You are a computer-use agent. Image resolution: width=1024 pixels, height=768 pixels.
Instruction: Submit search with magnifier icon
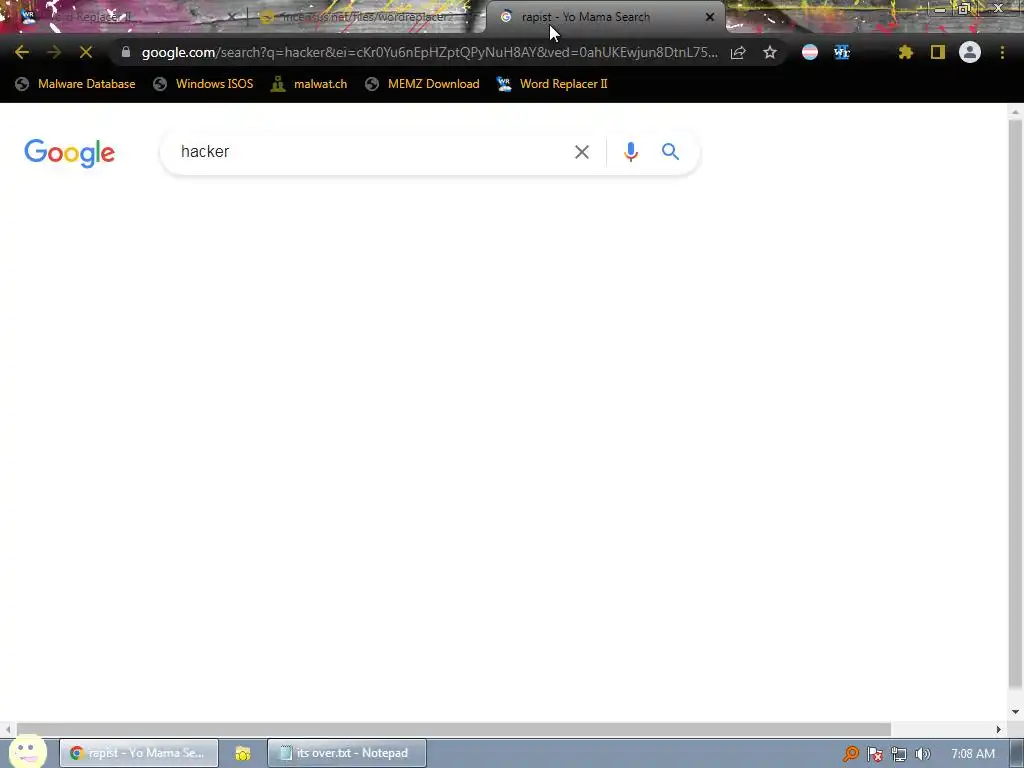[x=670, y=152]
